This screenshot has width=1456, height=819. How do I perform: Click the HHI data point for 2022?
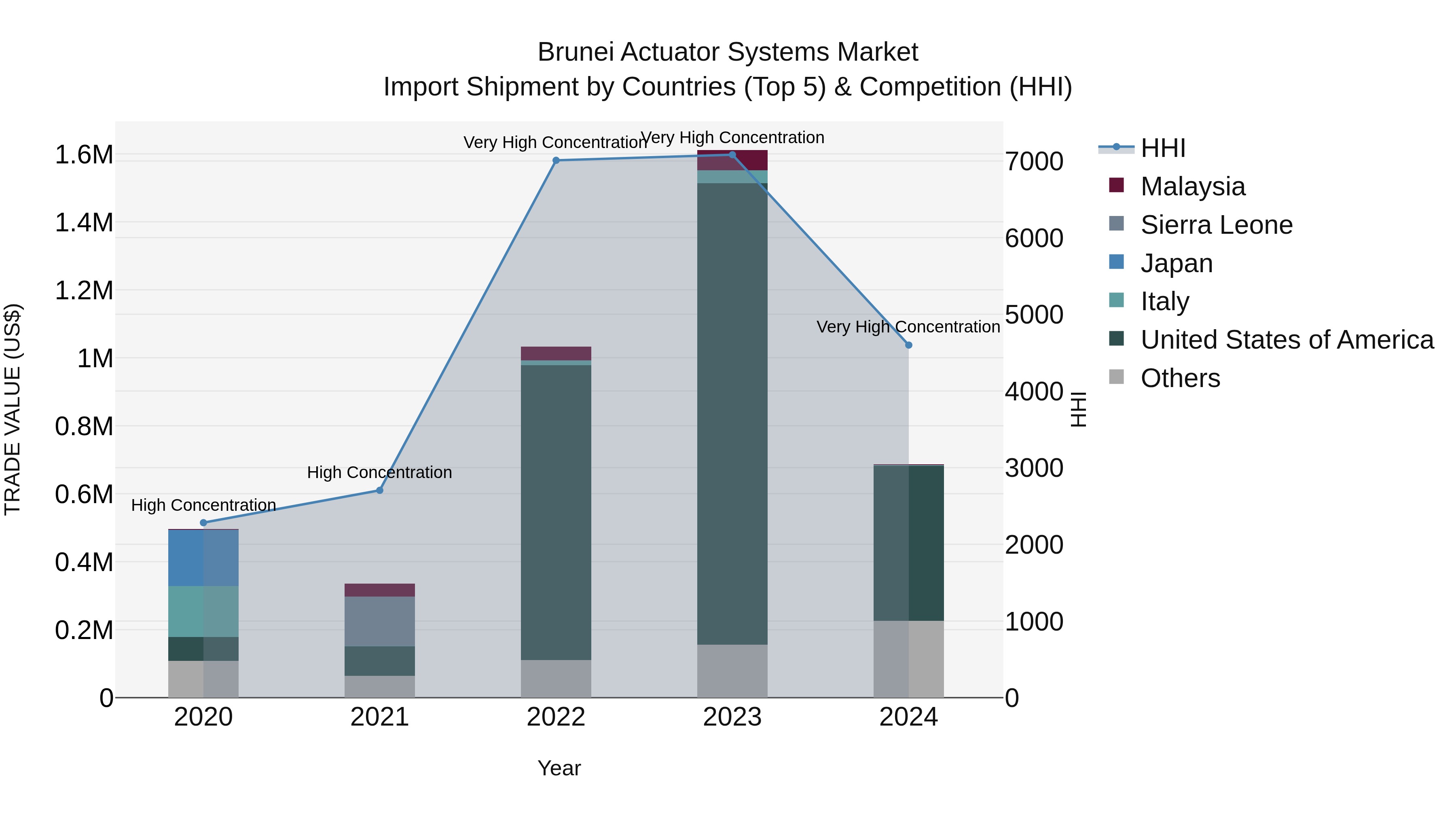pyautogui.click(x=556, y=161)
